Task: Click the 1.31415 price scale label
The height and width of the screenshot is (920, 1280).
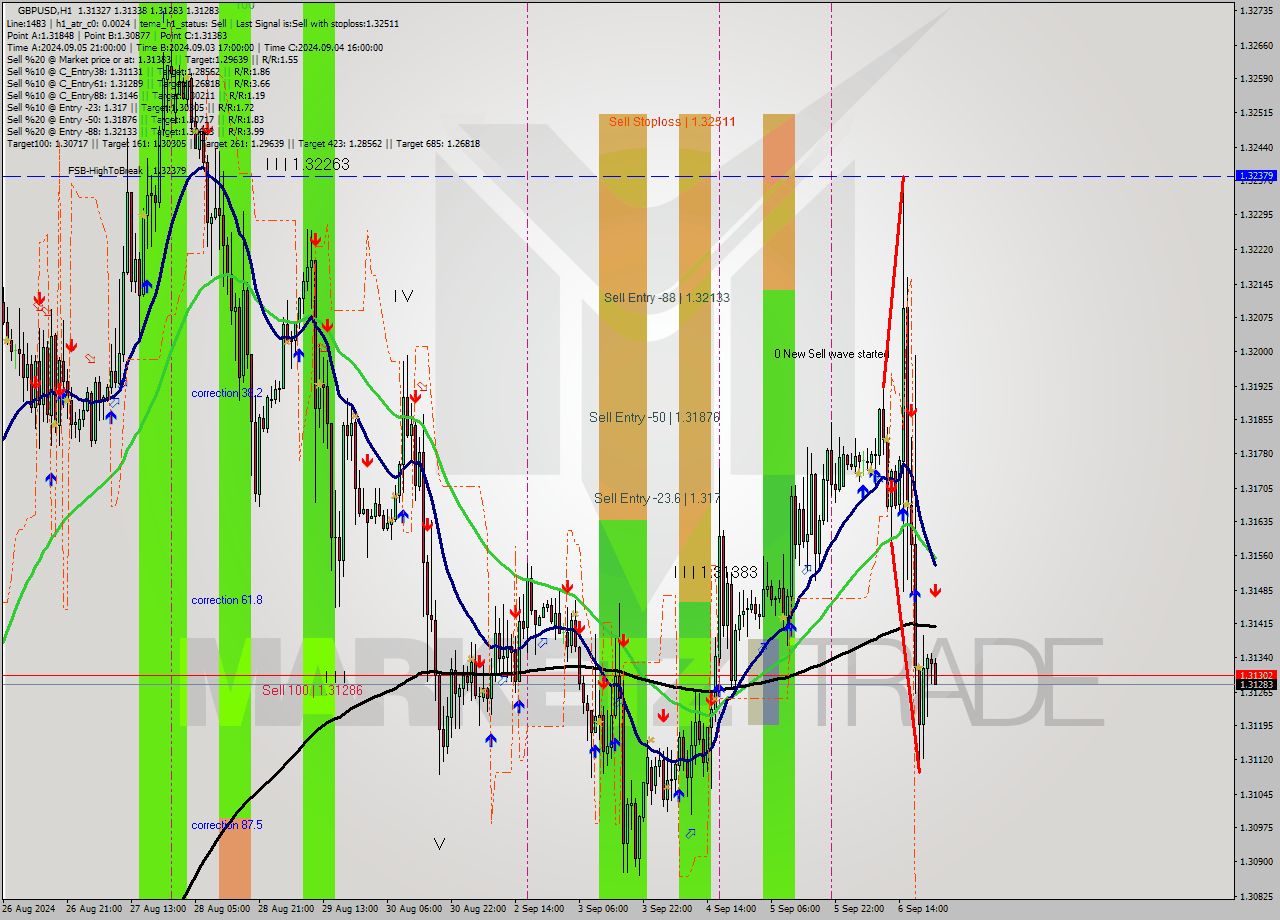Action: click(1256, 624)
